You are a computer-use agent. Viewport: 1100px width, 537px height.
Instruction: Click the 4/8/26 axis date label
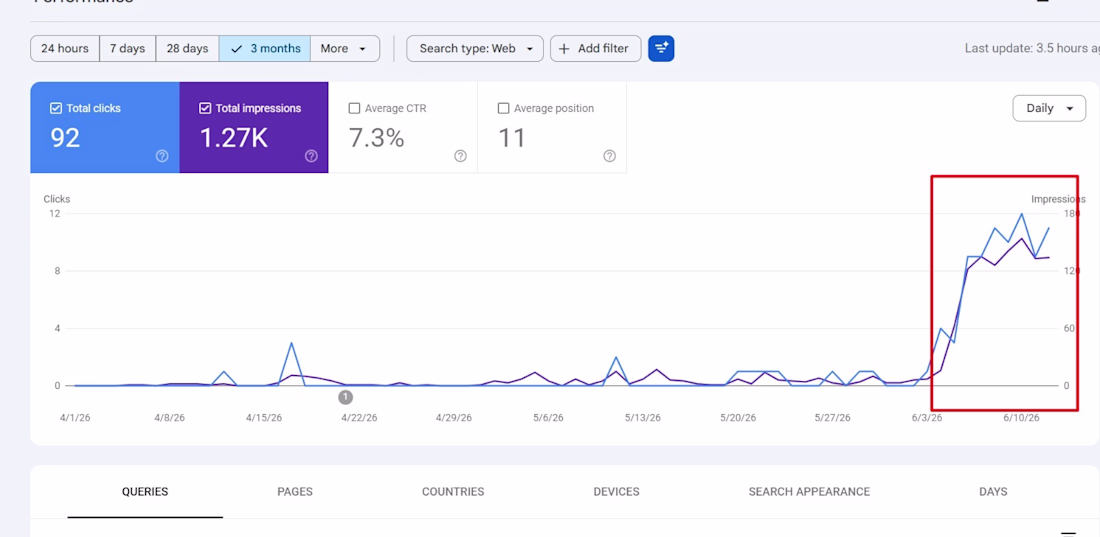(169, 418)
